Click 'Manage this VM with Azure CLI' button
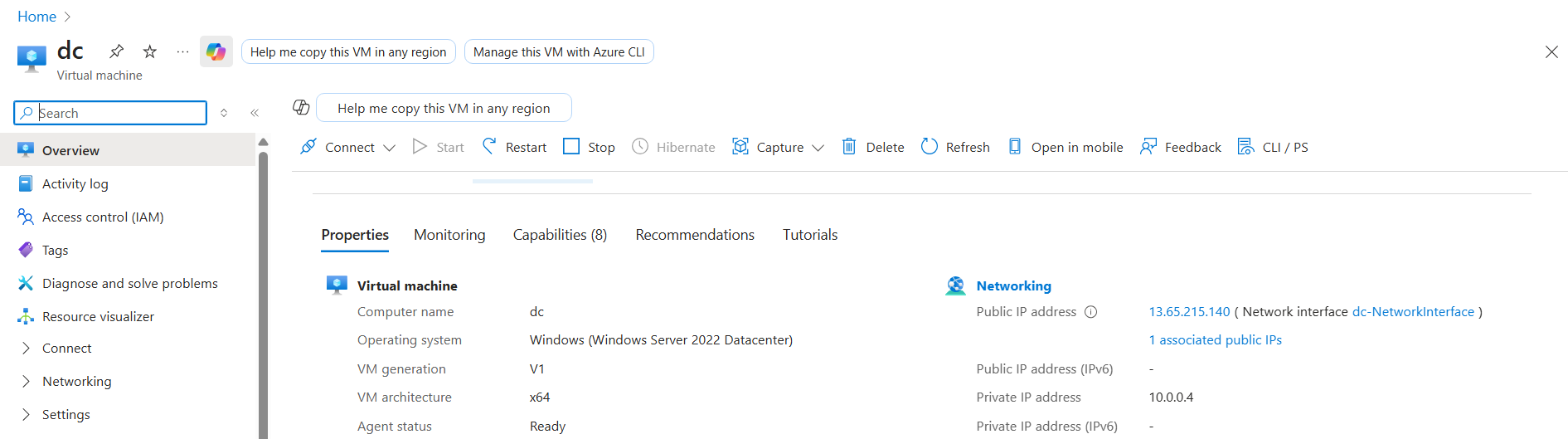Viewport: 1568px width, 439px height. [x=559, y=51]
